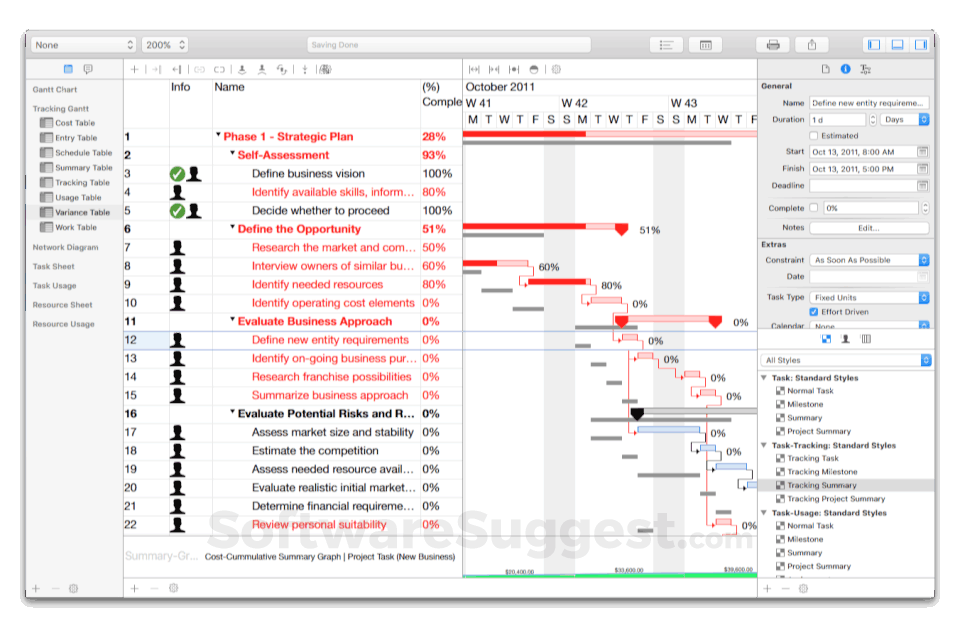The image size is (960, 628).
Task: Click the share export icon
Action: tap(812, 45)
